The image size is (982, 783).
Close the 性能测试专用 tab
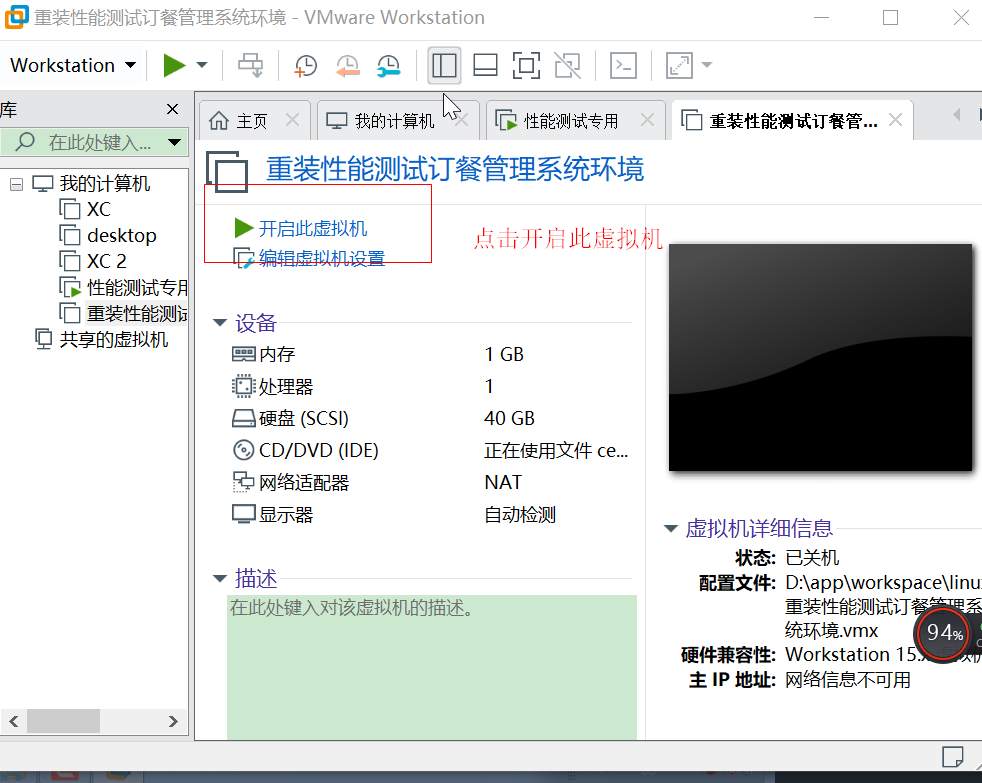point(648,120)
